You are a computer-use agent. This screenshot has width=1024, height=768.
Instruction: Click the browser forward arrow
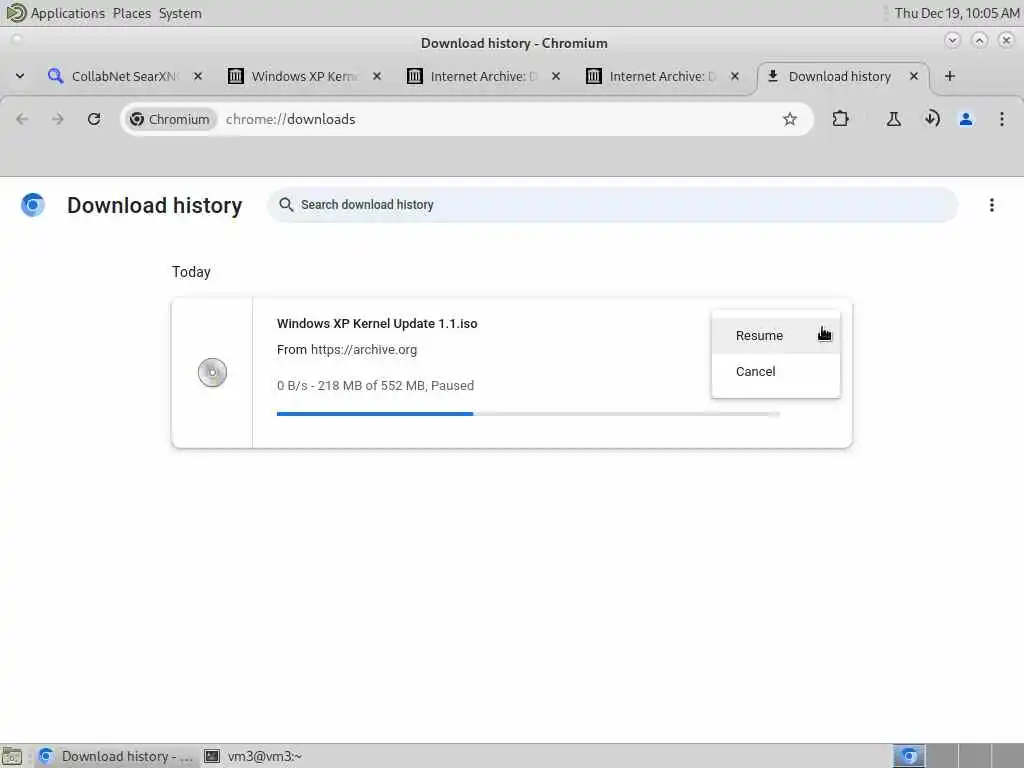pyautogui.click(x=58, y=119)
